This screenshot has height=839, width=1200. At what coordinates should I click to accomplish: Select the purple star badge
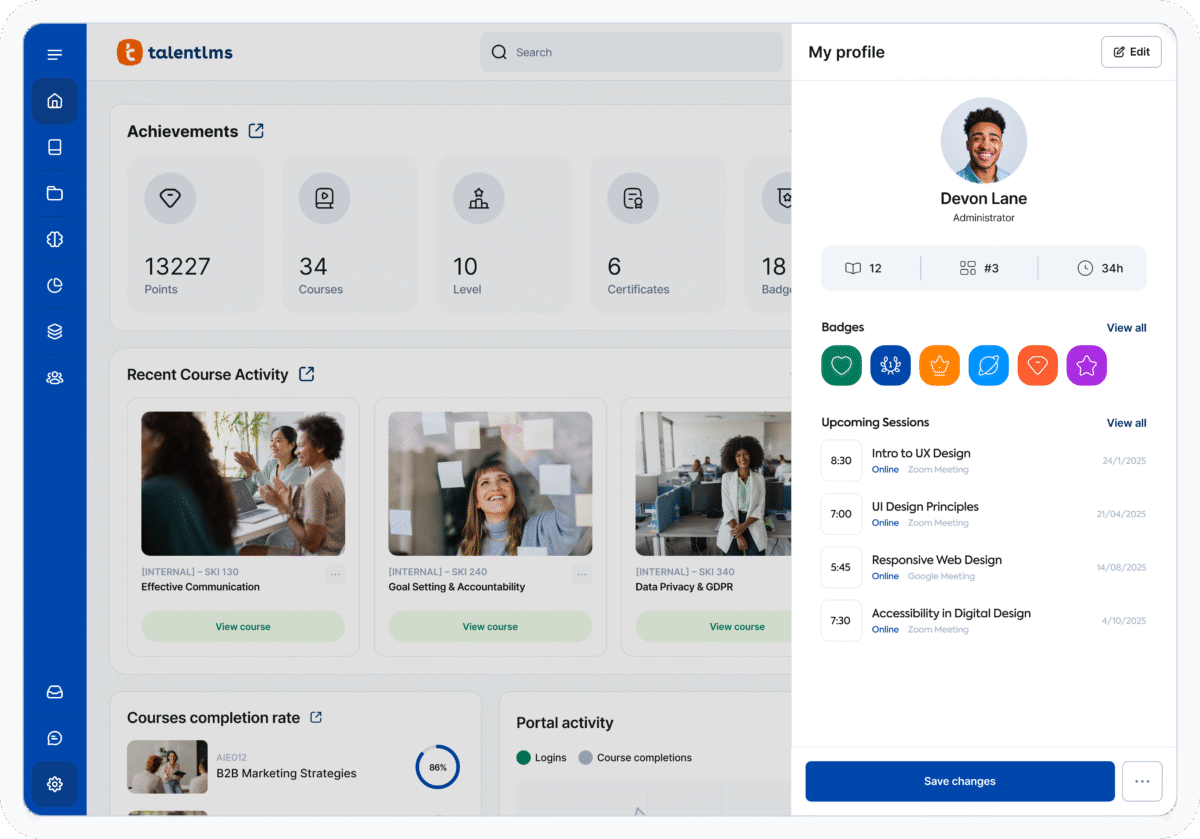click(x=1086, y=366)
